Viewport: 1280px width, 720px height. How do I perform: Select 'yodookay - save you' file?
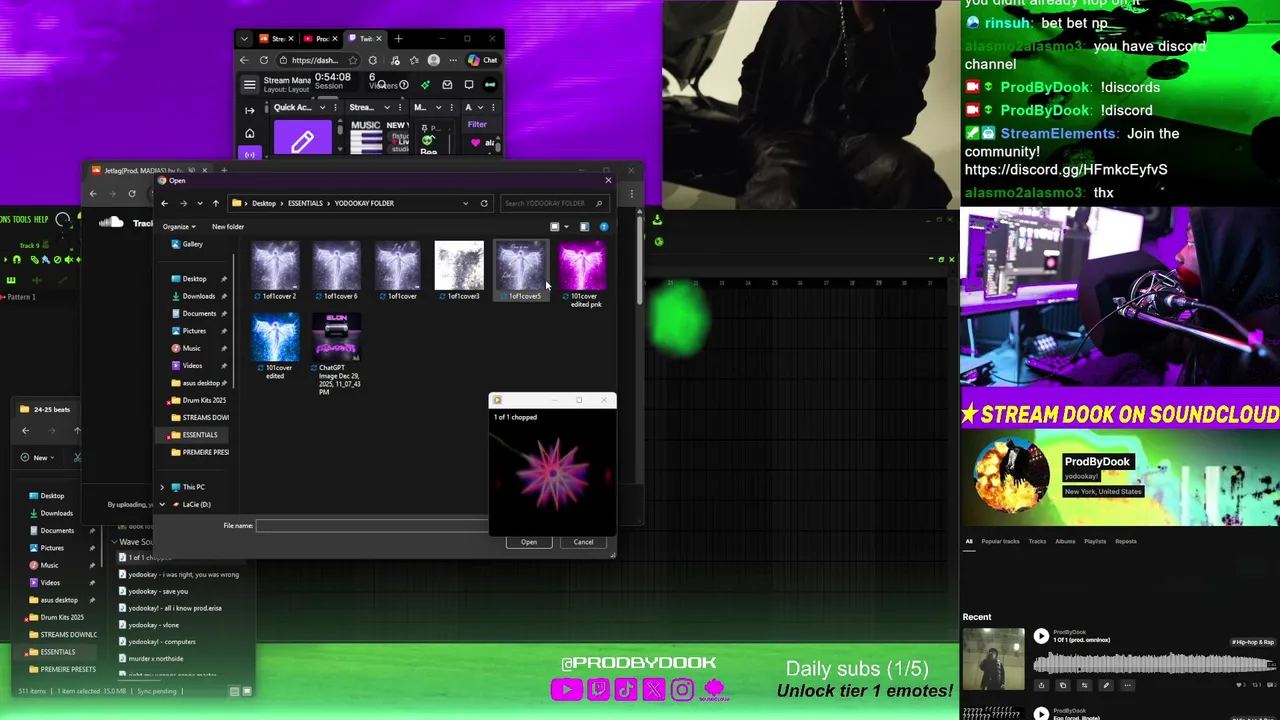[158, 592]
